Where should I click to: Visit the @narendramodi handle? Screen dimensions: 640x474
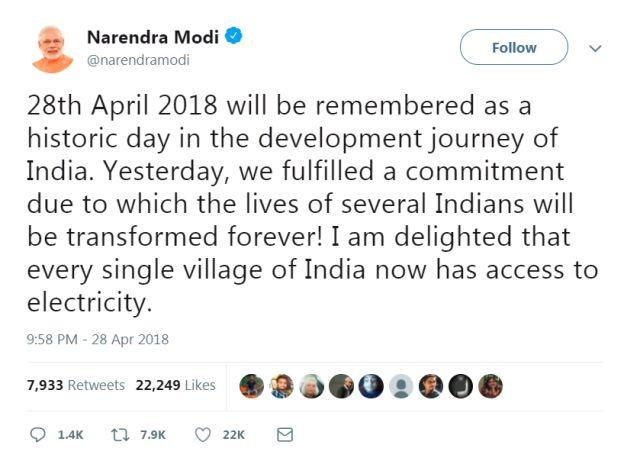click(138, 60)
